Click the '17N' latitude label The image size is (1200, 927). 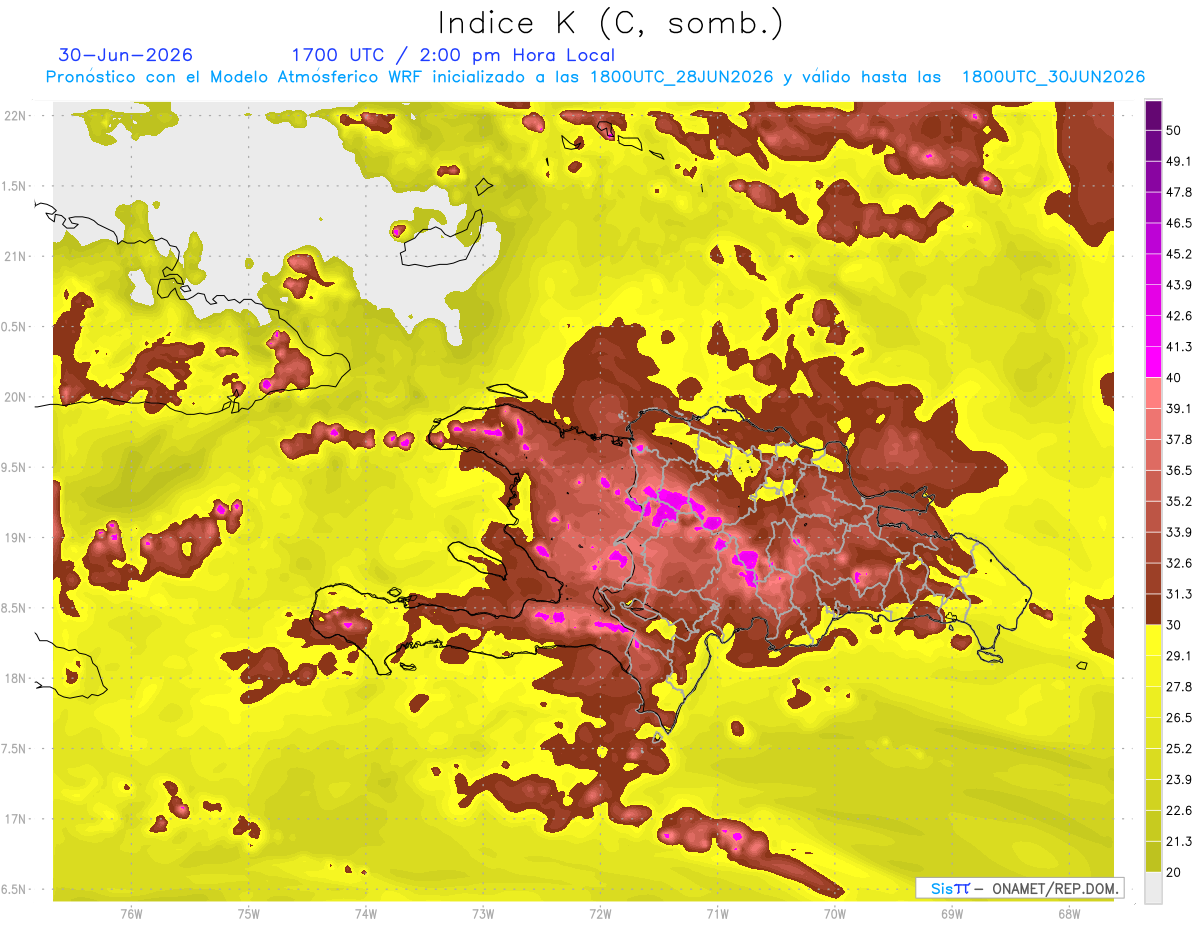[17, 819]
